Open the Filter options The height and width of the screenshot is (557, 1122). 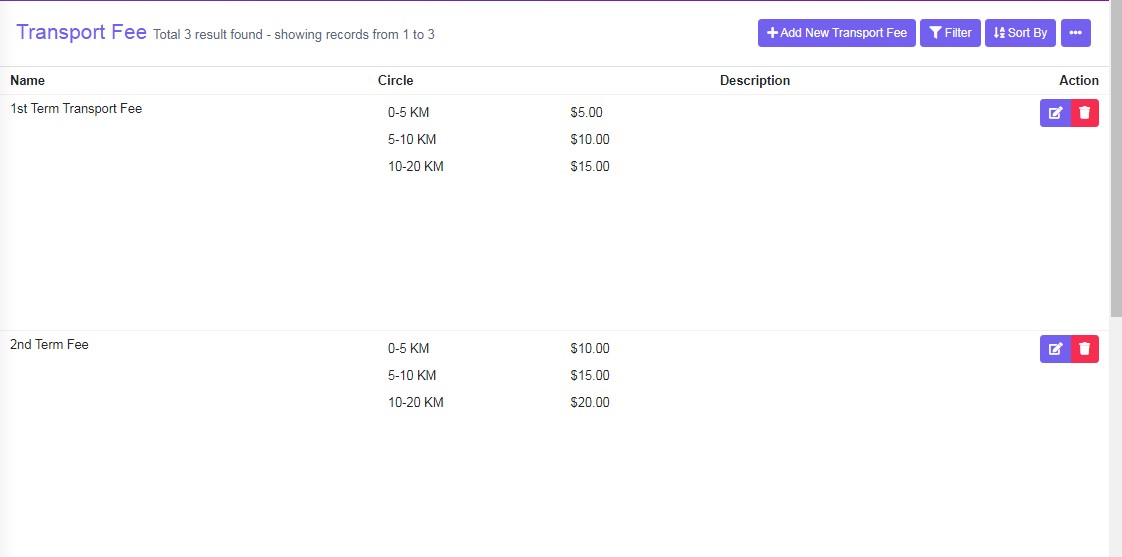[x=950, y=33]
